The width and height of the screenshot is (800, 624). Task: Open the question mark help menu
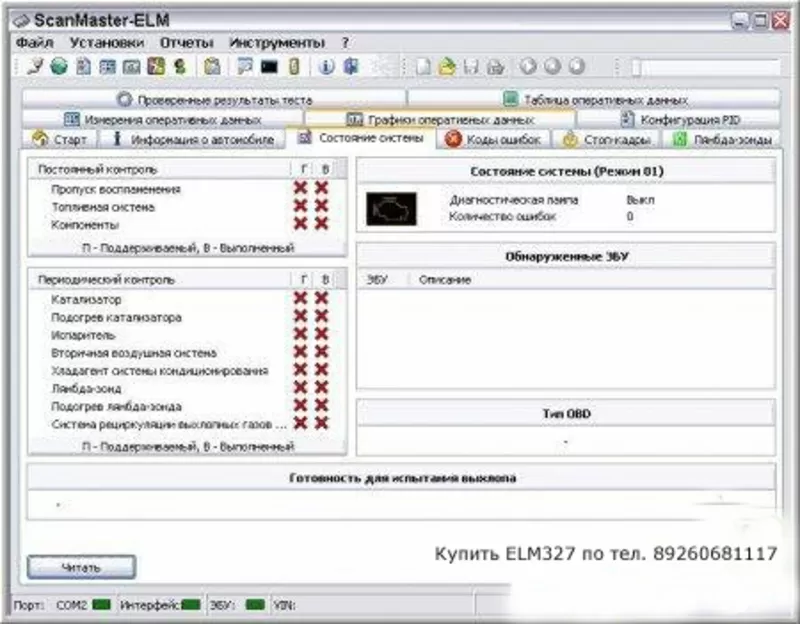coord(345,43)
